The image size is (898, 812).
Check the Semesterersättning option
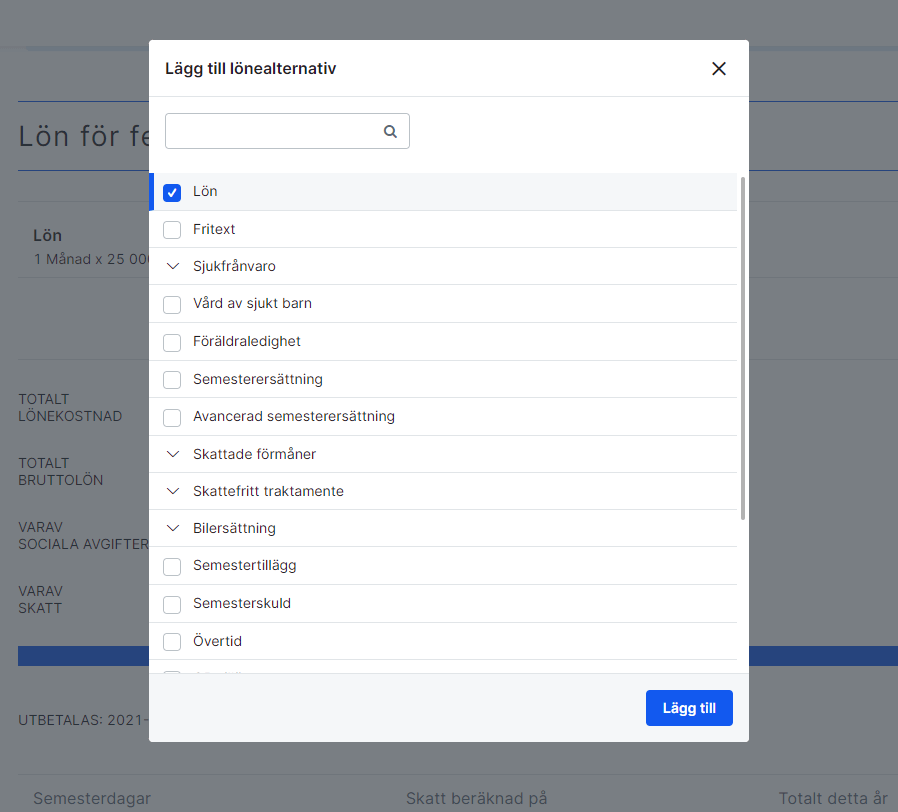tap(172, 380)
